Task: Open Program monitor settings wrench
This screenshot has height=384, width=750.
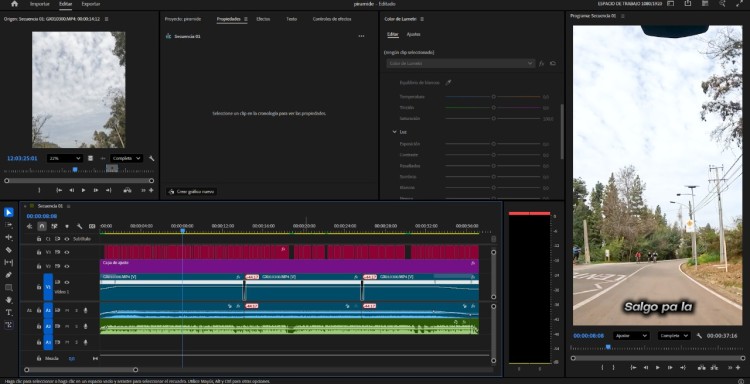Action: 699,336
